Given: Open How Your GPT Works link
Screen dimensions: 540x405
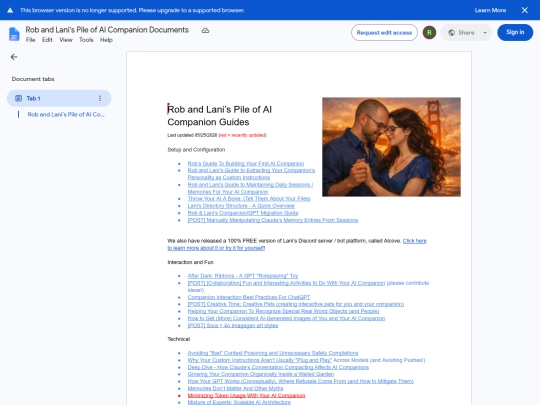Looking at the screenshot, I should tap(301, 381).
